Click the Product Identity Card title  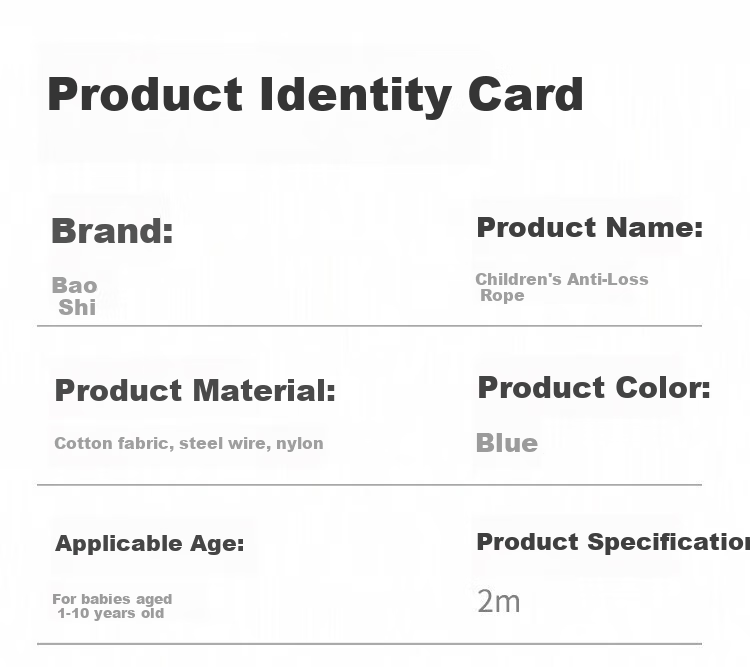point(315,96)
